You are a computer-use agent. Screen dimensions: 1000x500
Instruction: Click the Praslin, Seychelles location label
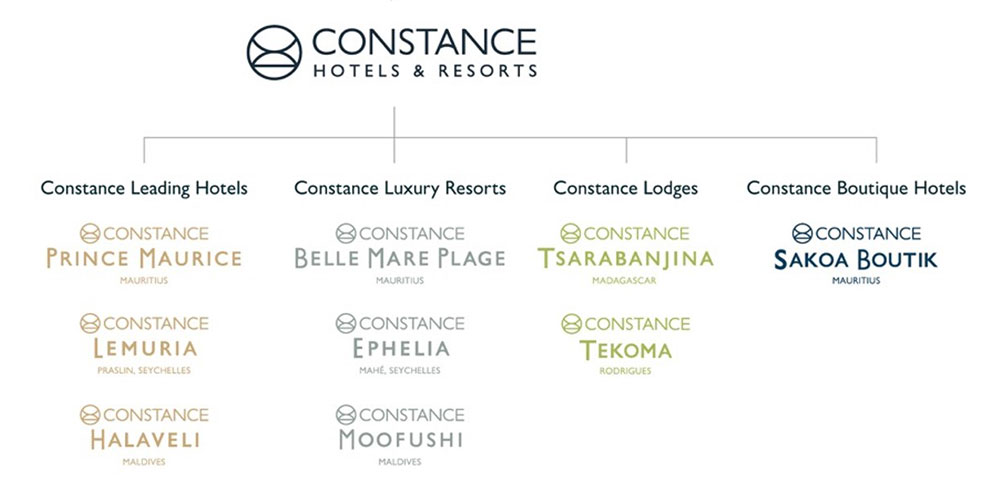(144, 371)
